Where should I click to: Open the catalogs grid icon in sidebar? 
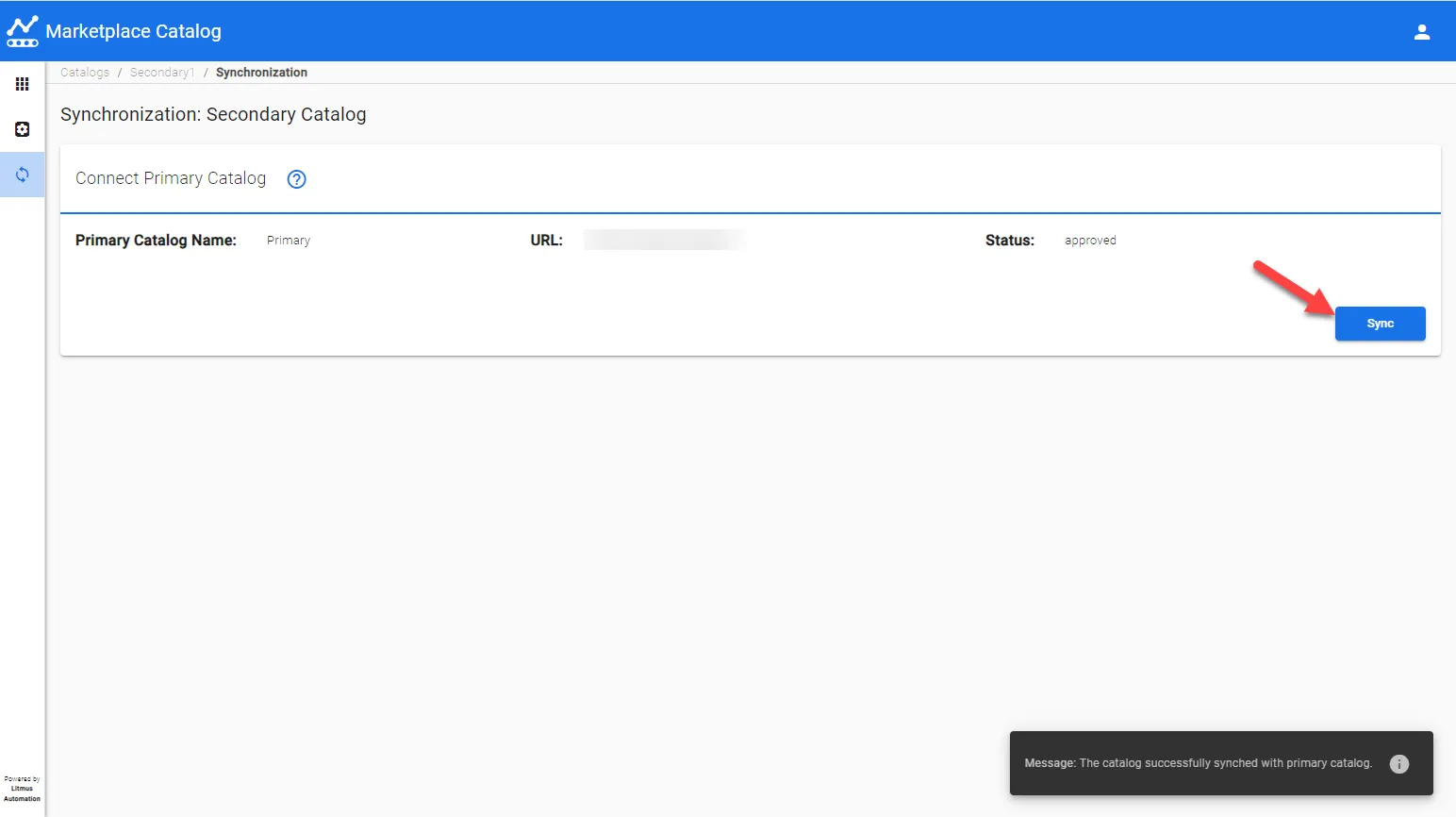click(23, 84)
